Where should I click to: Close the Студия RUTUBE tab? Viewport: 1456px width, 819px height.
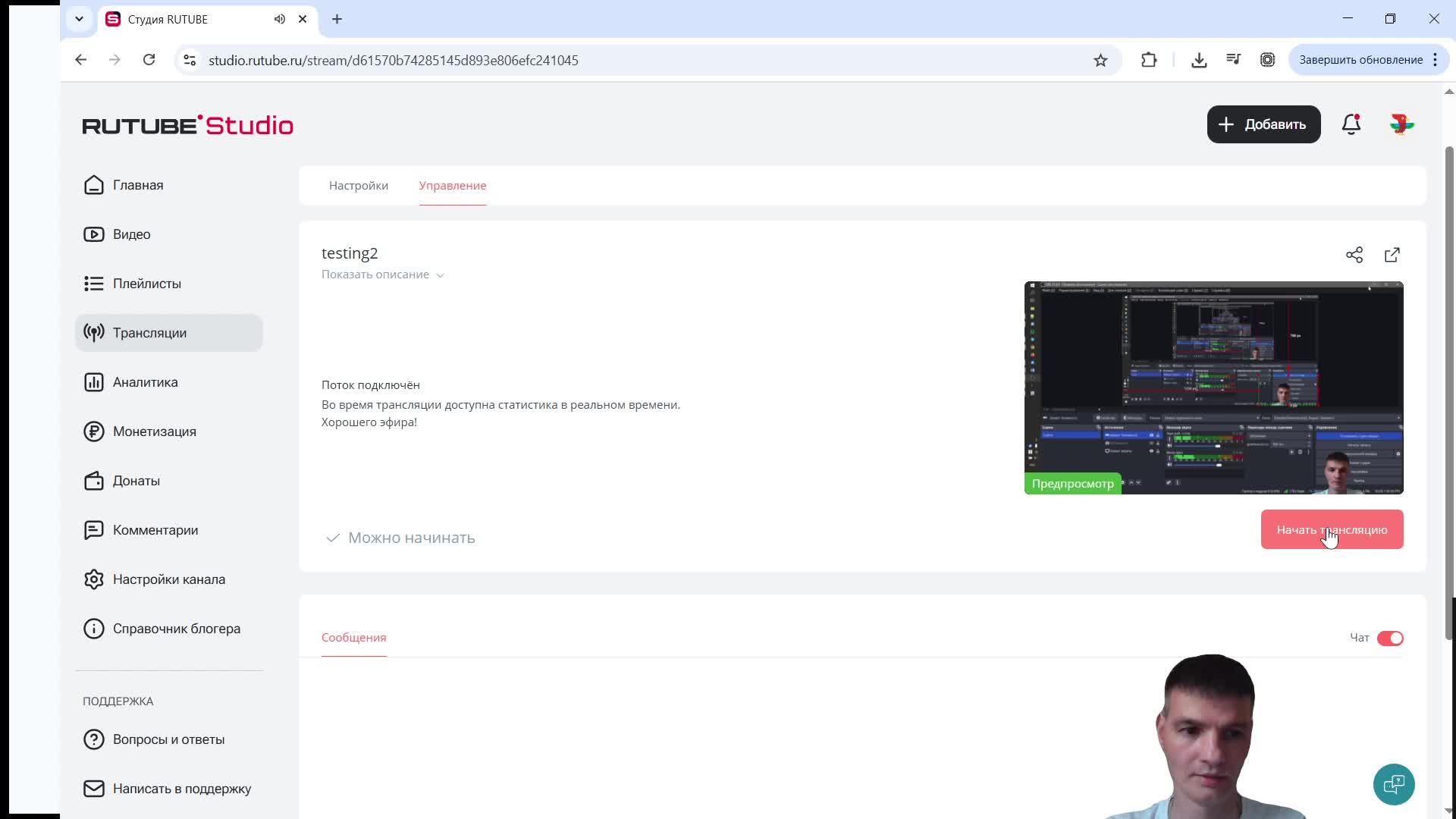(x=303, y=19)
